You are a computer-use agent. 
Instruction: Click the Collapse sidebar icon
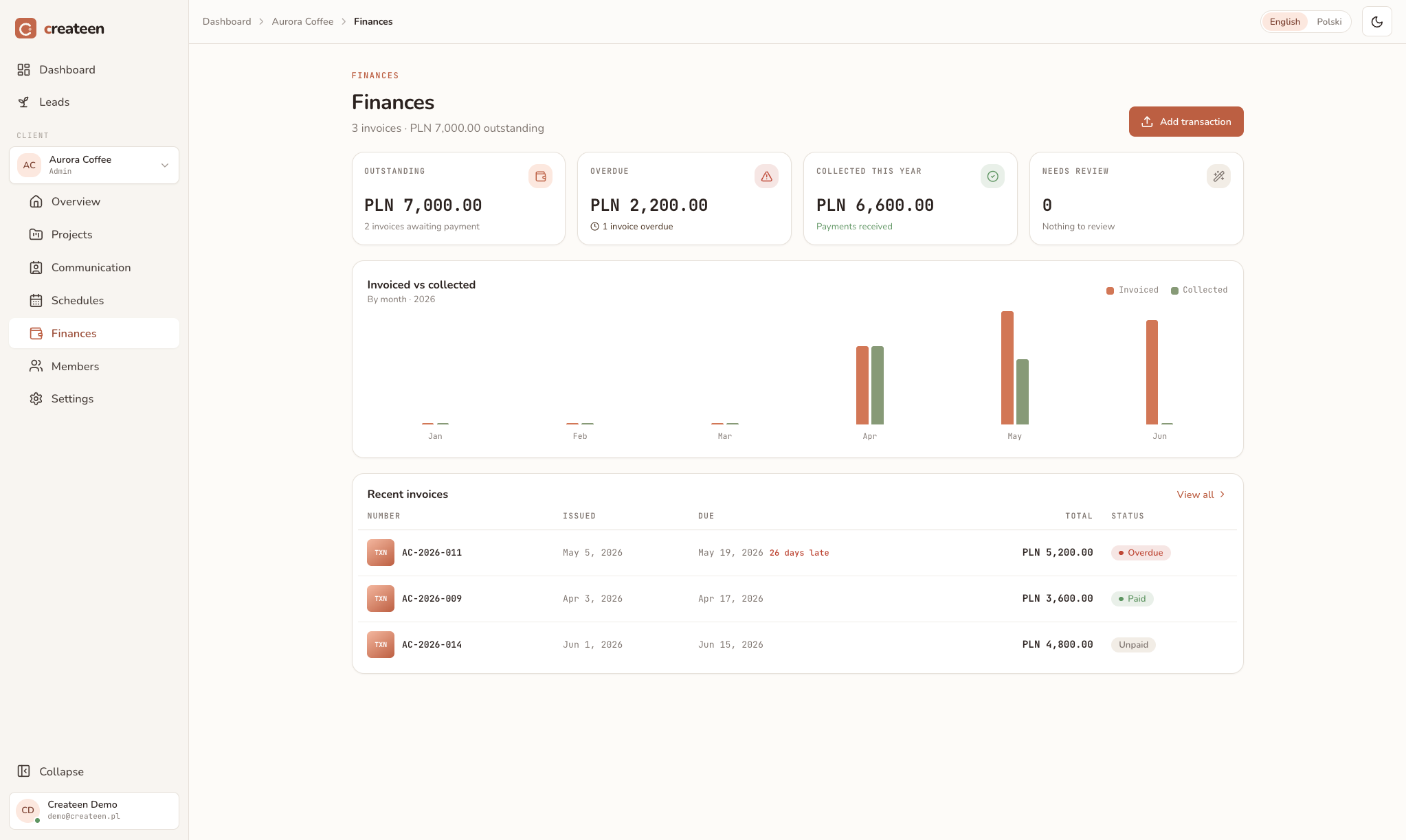(24, 771)
